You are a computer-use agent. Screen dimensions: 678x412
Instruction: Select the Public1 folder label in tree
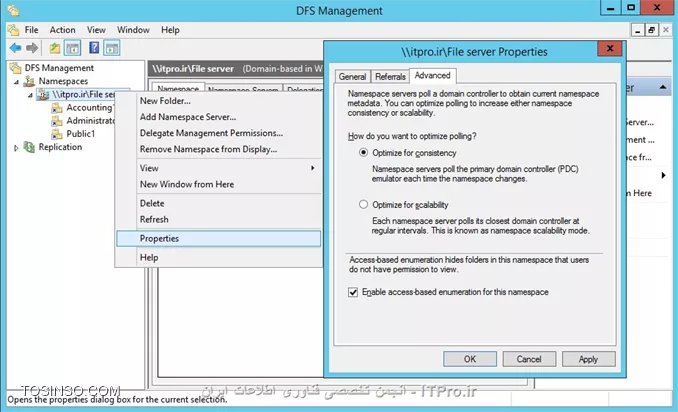click(x=80, y=134)
